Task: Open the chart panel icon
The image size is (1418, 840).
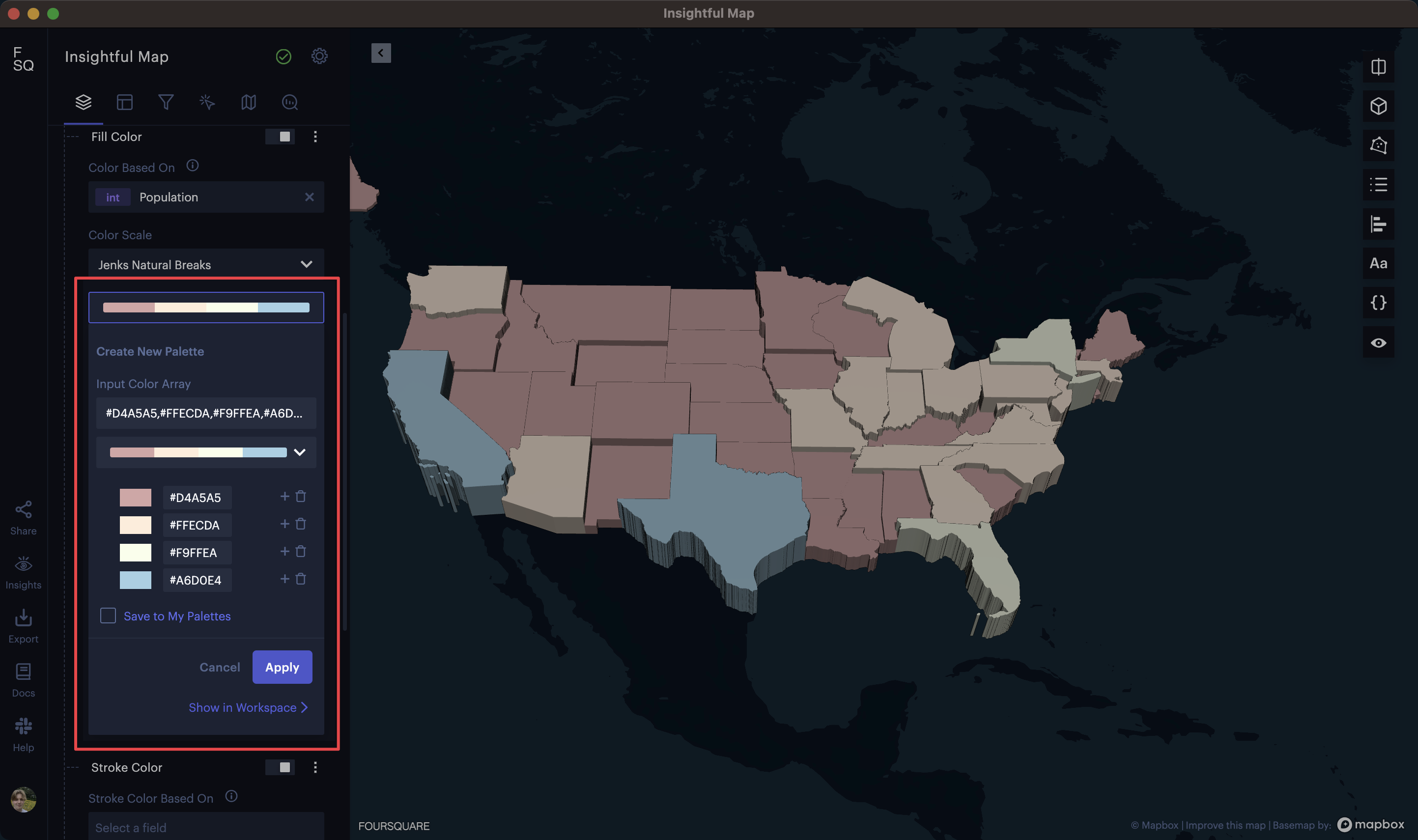Action: click(x=1378, y=224)
